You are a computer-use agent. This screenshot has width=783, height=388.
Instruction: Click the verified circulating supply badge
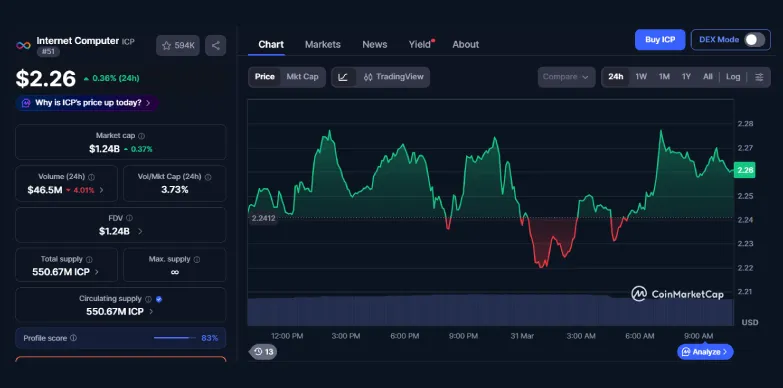click(159, 299)
